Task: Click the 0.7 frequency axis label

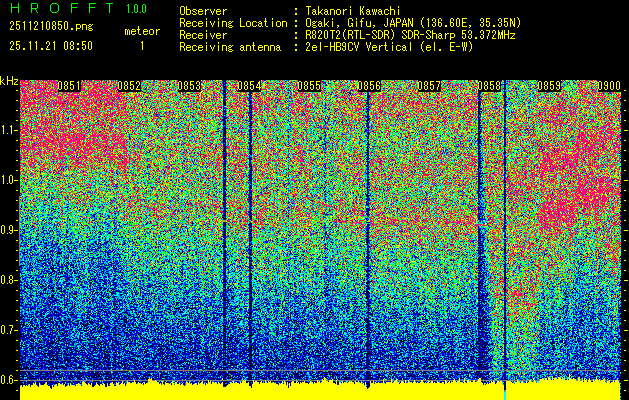Action: click(x=9, y=329)
